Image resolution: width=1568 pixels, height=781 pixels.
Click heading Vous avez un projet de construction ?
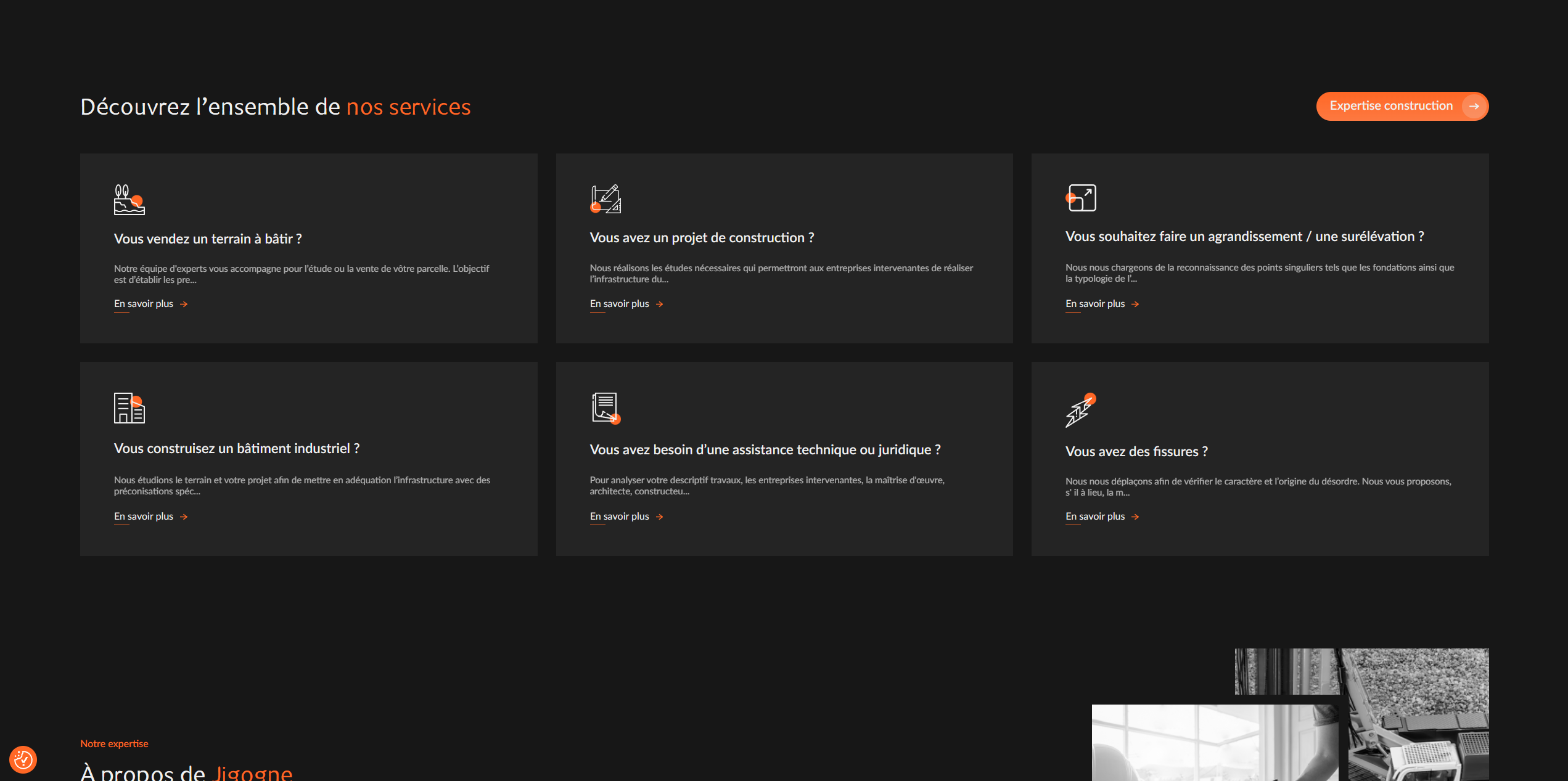(702, 238)
